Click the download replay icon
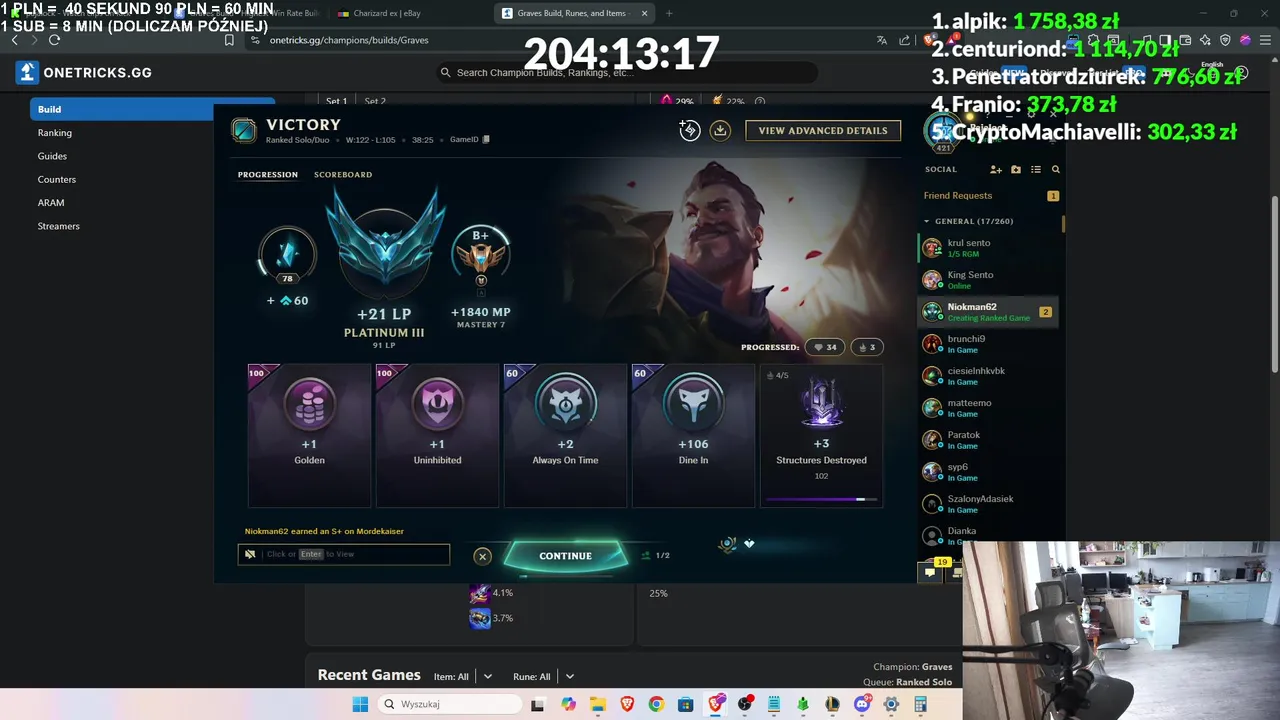This screenshot has height=720, width=1280. coord(720,130)
